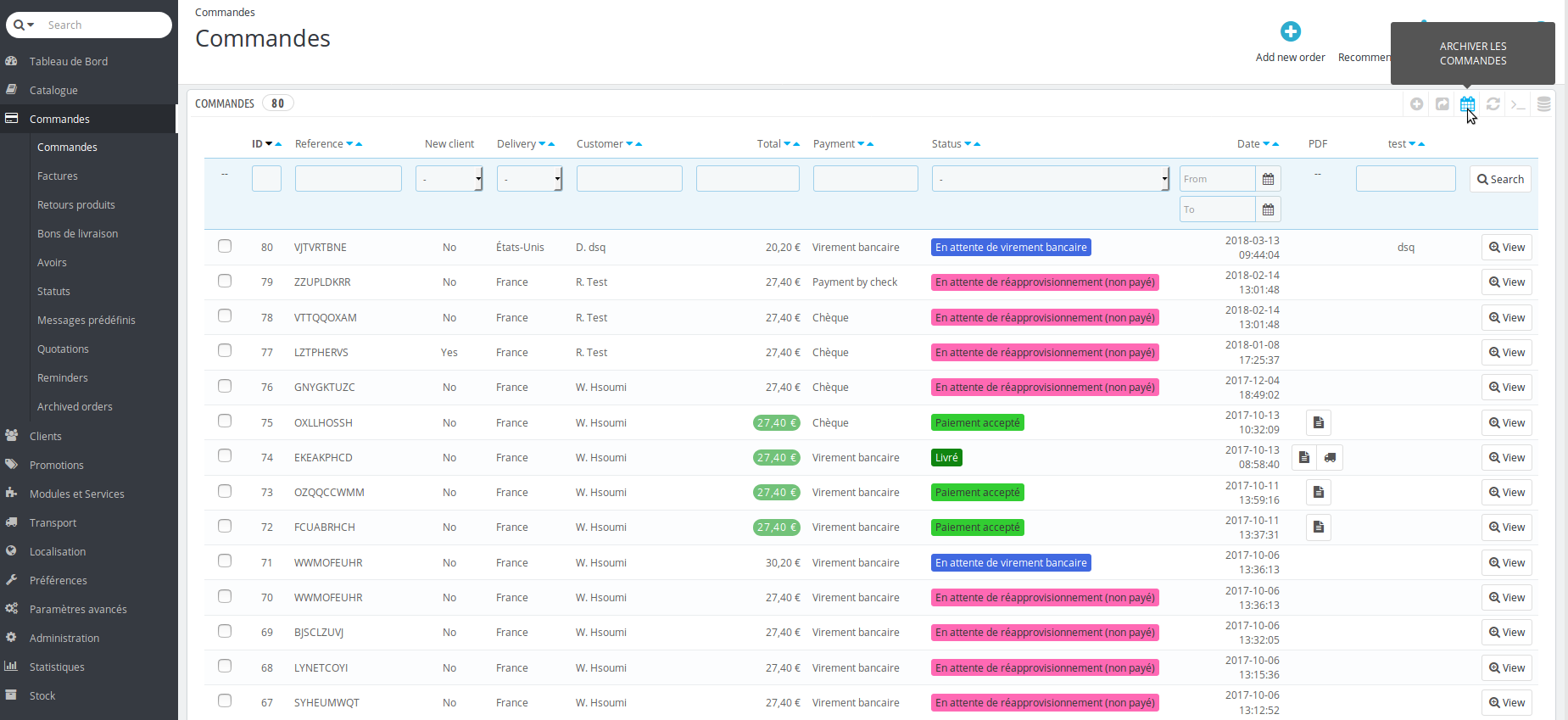1568x720 pixels.
Task: Click the archive orders calendar icon
Action: [1468, 103]
